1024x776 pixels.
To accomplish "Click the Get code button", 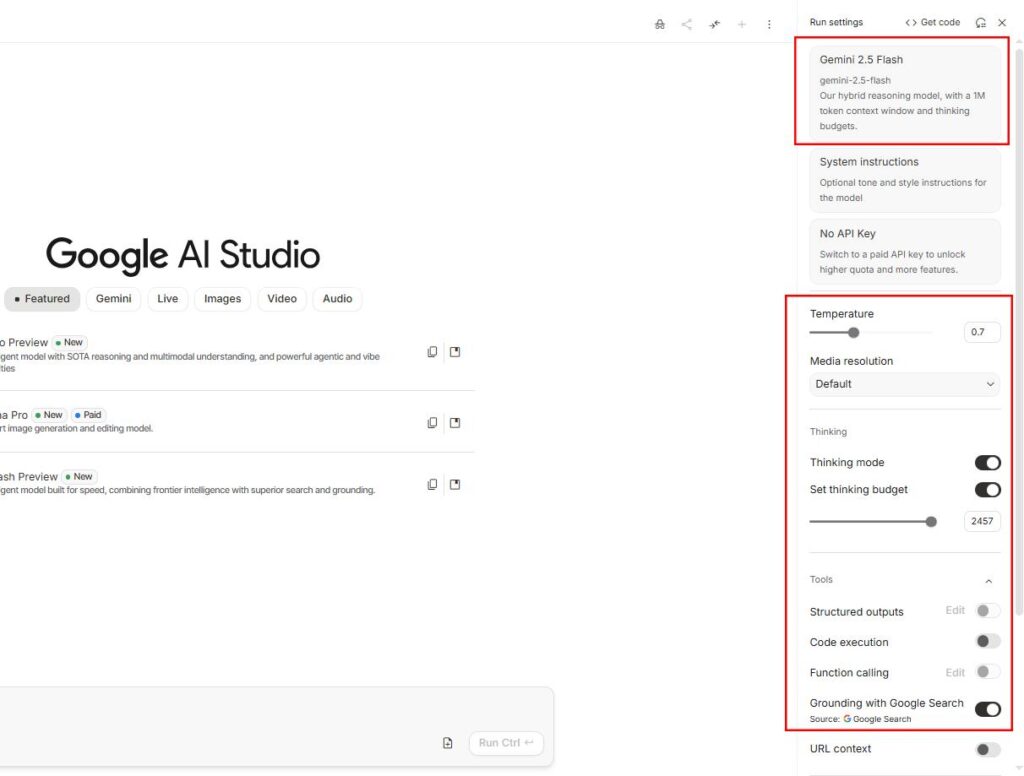I will pyautogui.click(x=932, y=22).
